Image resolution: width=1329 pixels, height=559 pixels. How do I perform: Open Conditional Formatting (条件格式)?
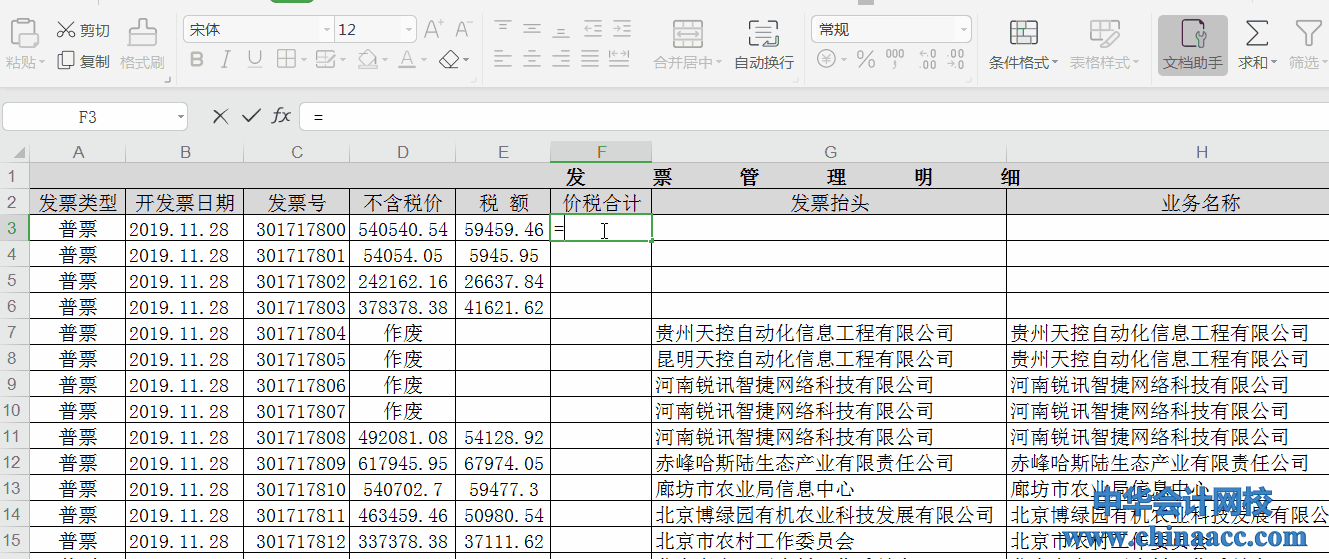coord(1023,44)
